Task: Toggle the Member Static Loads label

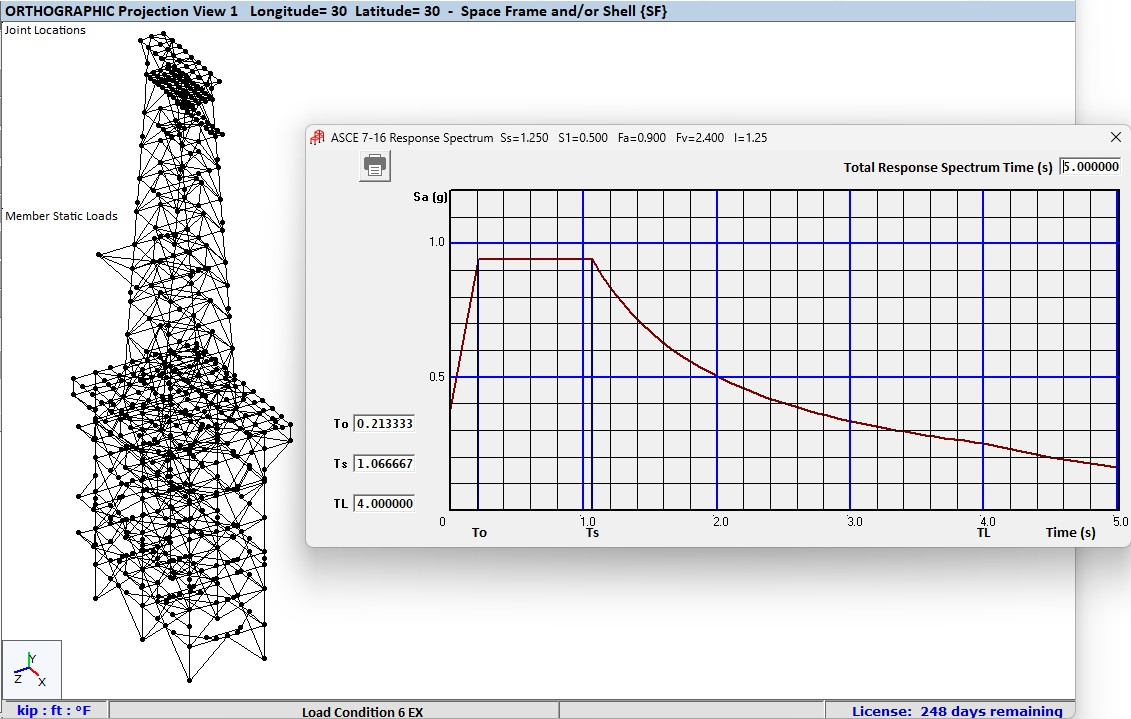Action: [x=61, y=215]
